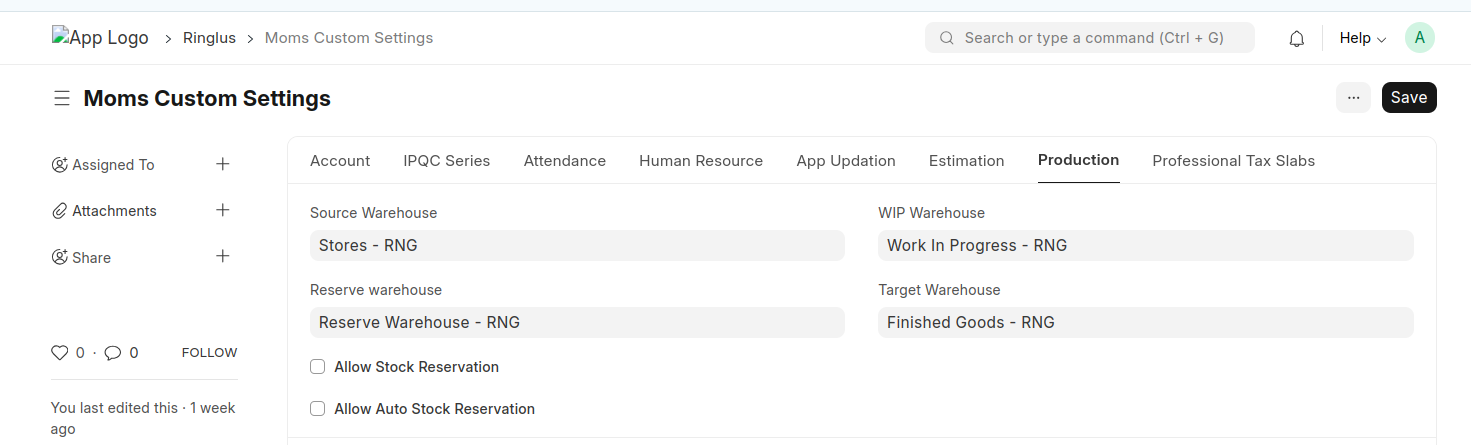Click the App Logo image
The image size is (1471, 445).
tap(100, 38)
